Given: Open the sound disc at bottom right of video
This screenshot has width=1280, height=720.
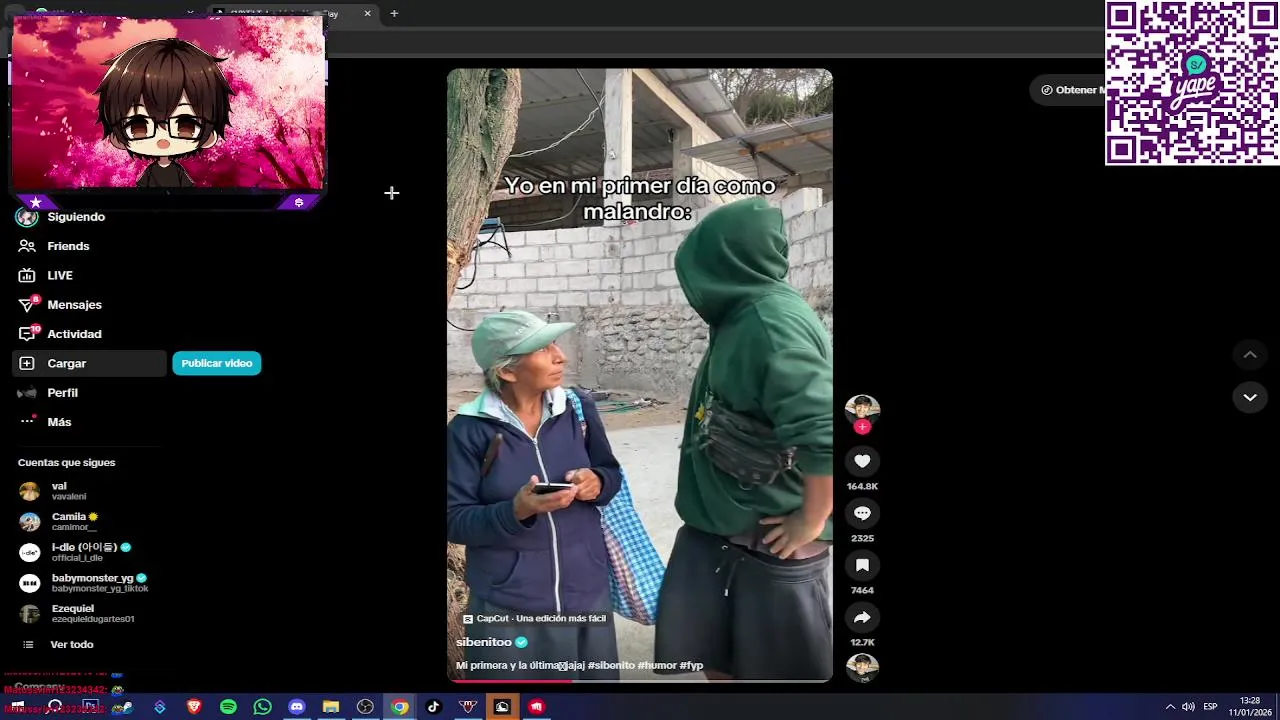Looking at the screenshot, I should (x=862, y=667).
